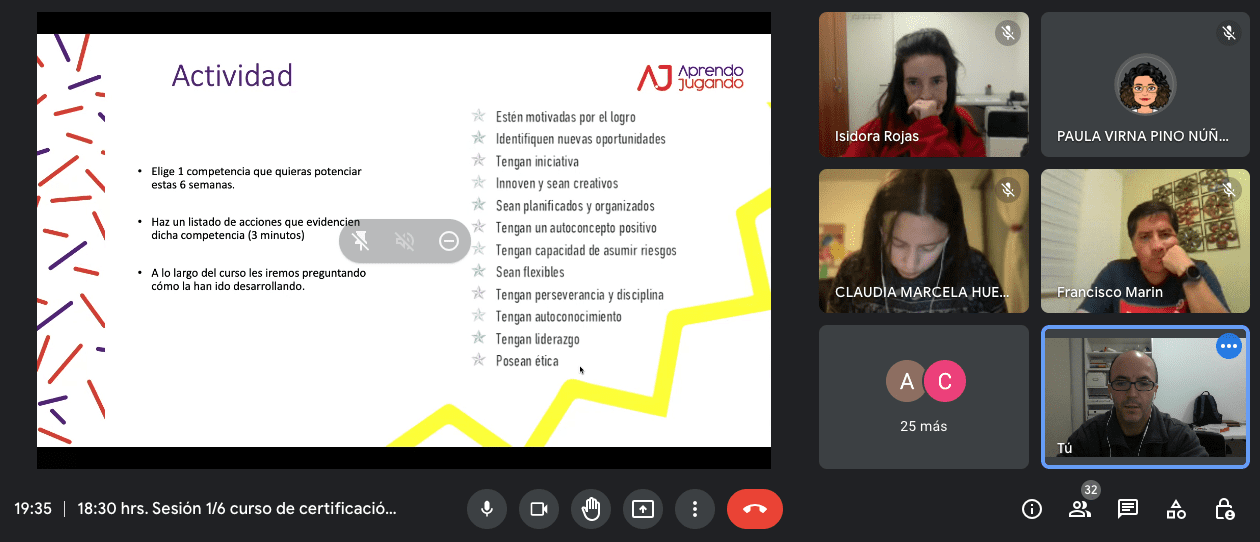Viewport: 1260px width, 542px height.
Task: Turn off your camera
Action: tap(539, 509)
